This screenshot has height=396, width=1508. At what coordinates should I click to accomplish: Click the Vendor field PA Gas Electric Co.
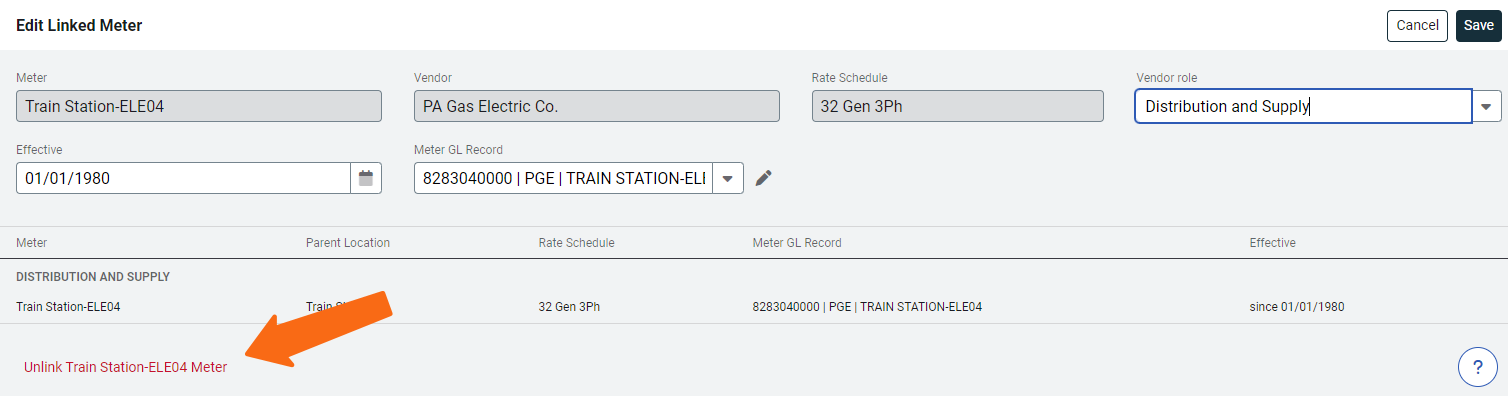click(597, 106)
